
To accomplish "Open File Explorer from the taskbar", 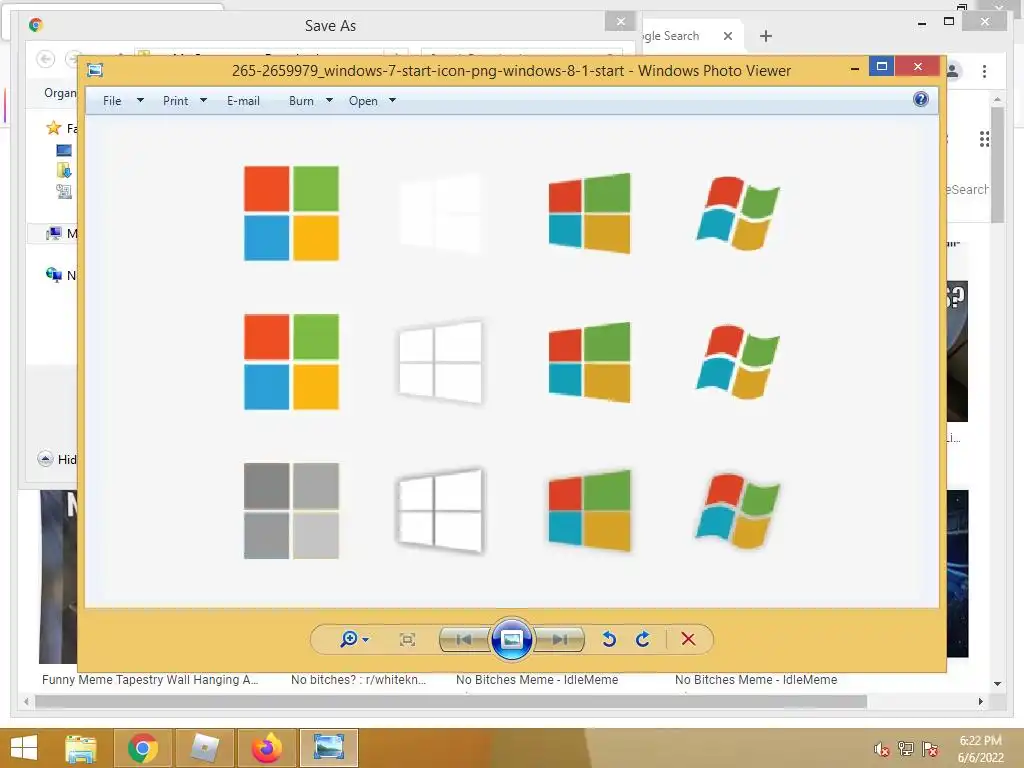I will pyautogui.click(x=80, y=748).
